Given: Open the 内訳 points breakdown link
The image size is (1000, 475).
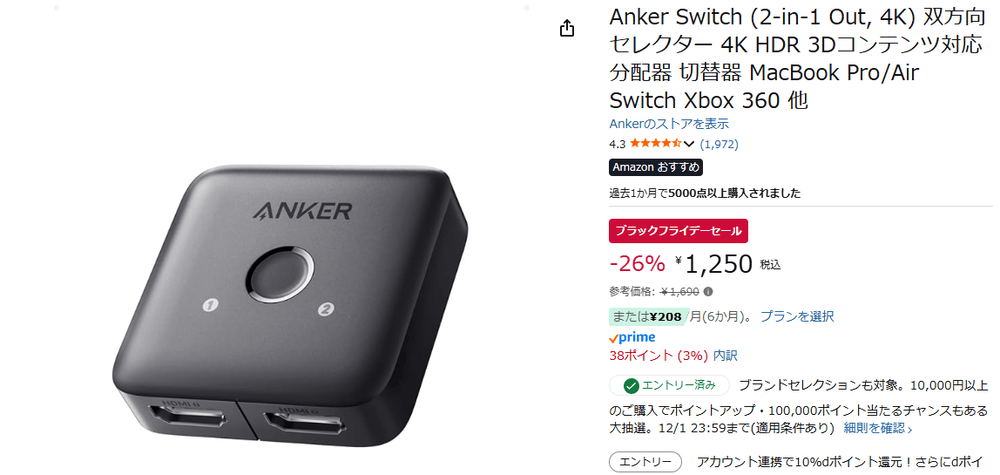Looking at the screenshot, I should pos(725,356).
